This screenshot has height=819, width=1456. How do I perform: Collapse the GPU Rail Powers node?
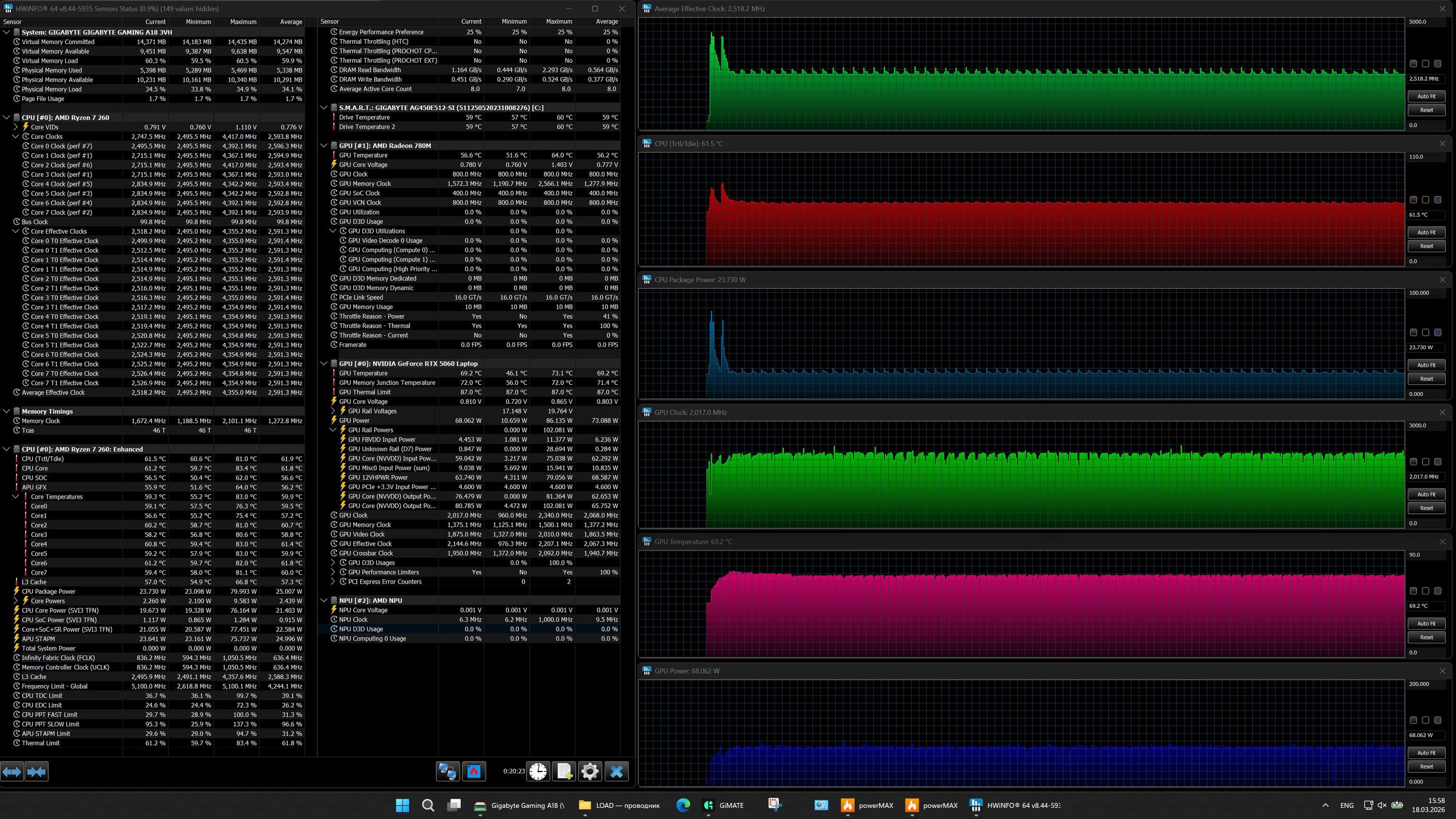pyautogui.click(x=333, y=430)
